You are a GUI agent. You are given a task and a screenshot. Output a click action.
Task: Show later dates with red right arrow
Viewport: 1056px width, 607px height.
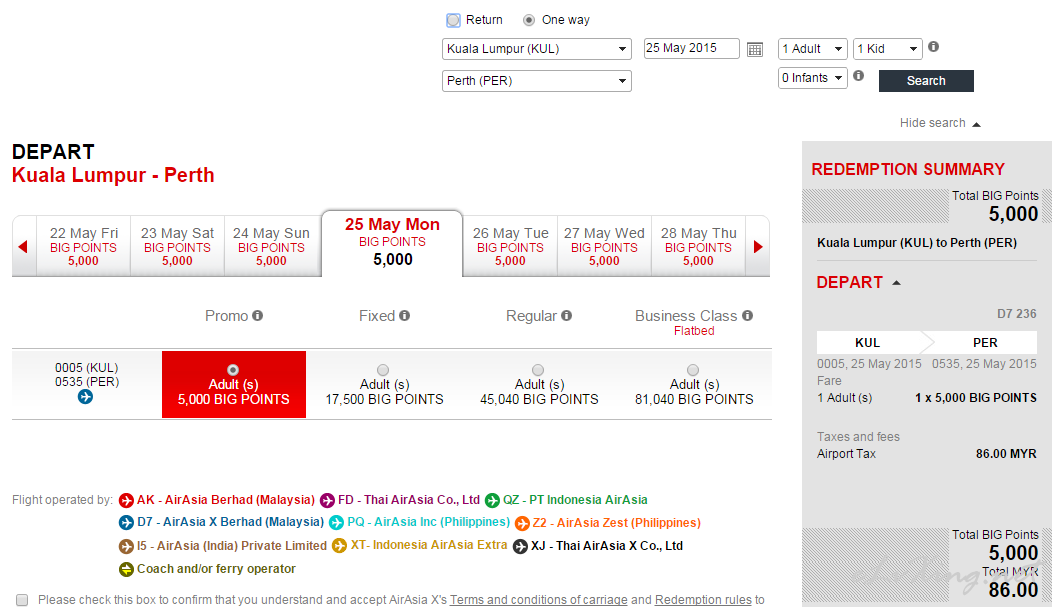coord(758,247)
